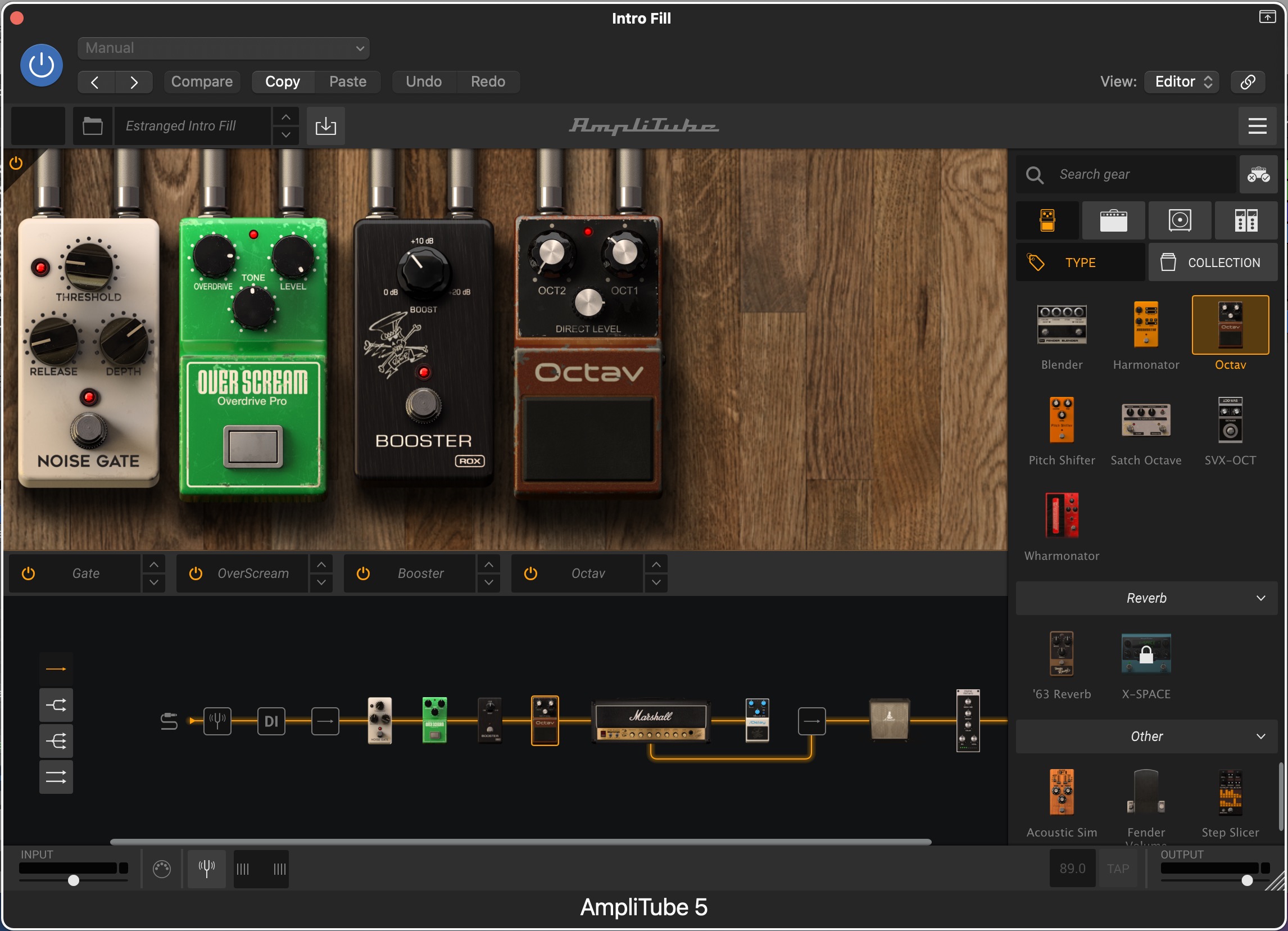Open the View Editor dropdown

[1181, 82]
